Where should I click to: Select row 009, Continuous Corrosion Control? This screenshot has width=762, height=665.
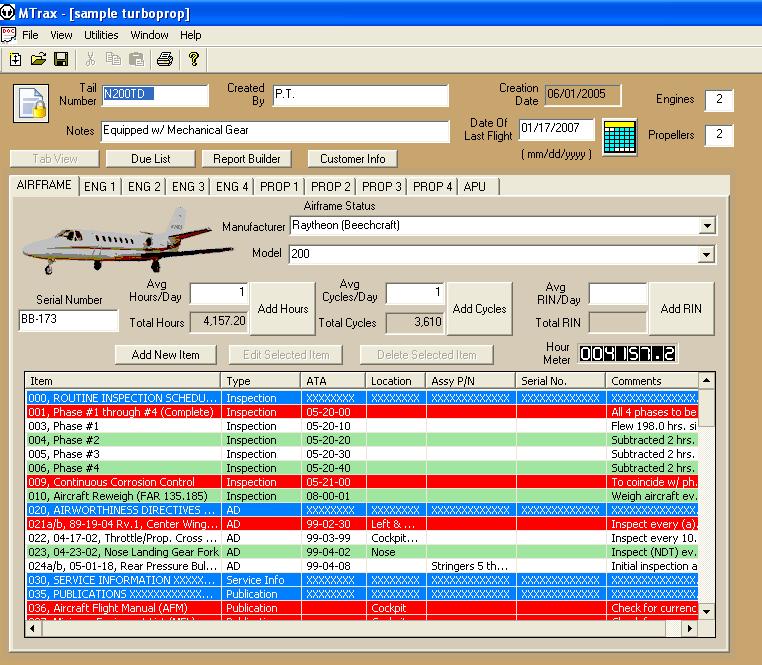click(x=362, y=482)
